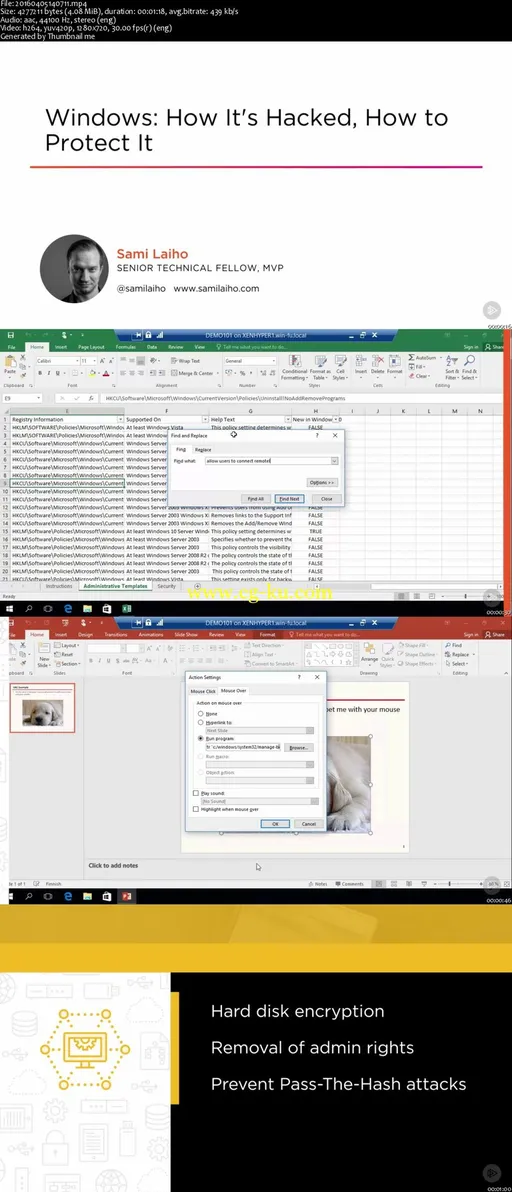Click Replace in PowerPoint Editing group
Image resolution: width=512 pixels, height=1192 pixels.
pyautogui.click(x=458, y=654)
